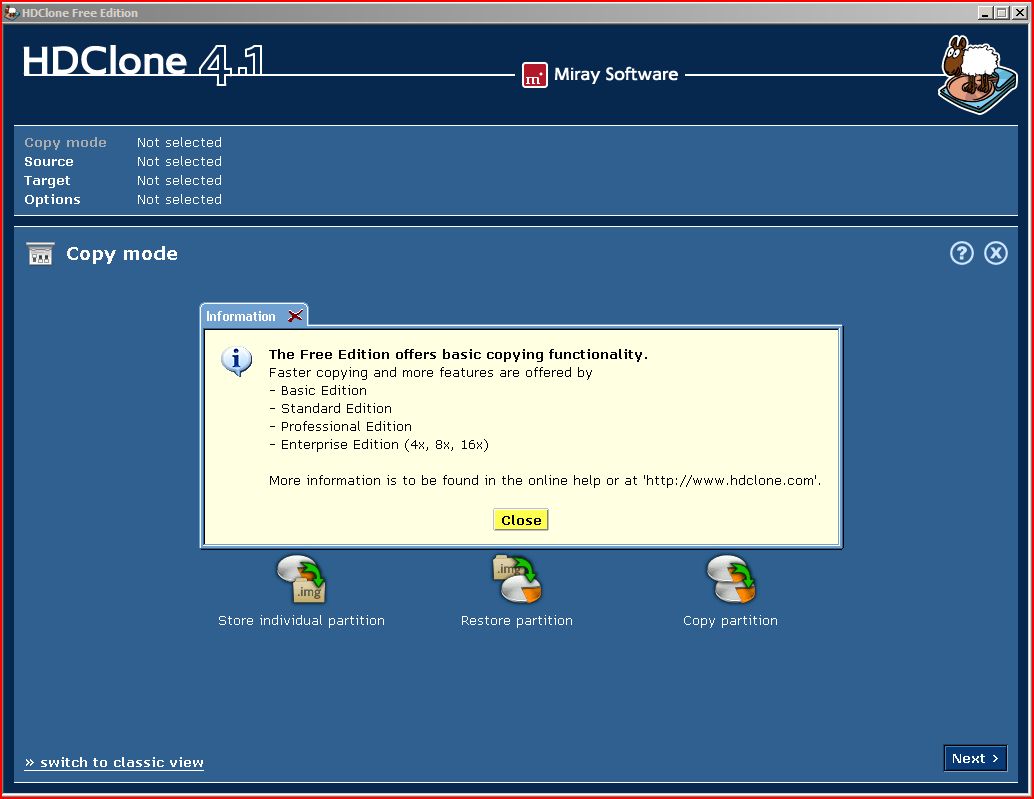Click the Store individual partition icon

pos(301,579)
